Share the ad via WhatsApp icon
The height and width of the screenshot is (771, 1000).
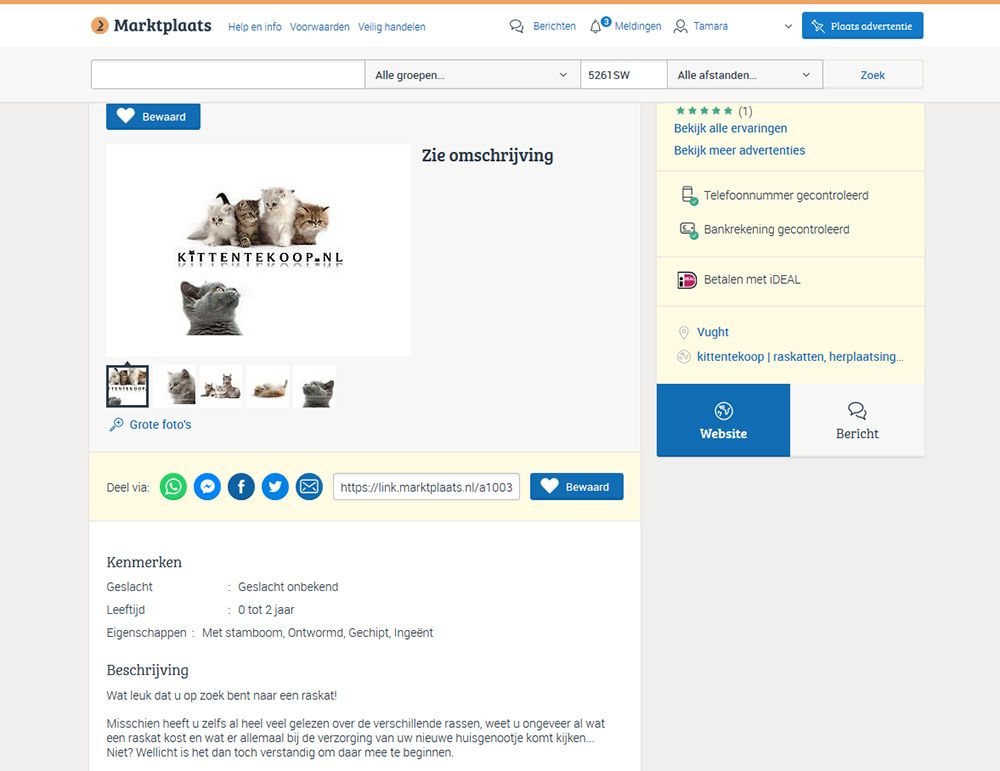click(173, 487)
